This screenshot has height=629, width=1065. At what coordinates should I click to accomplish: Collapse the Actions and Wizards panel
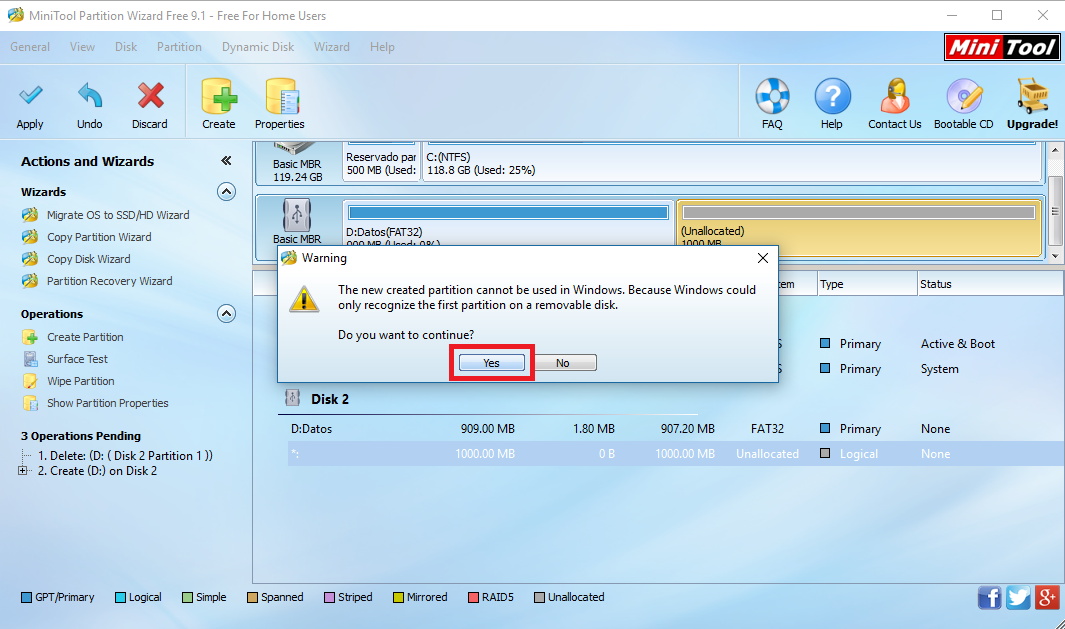(226, 161)
